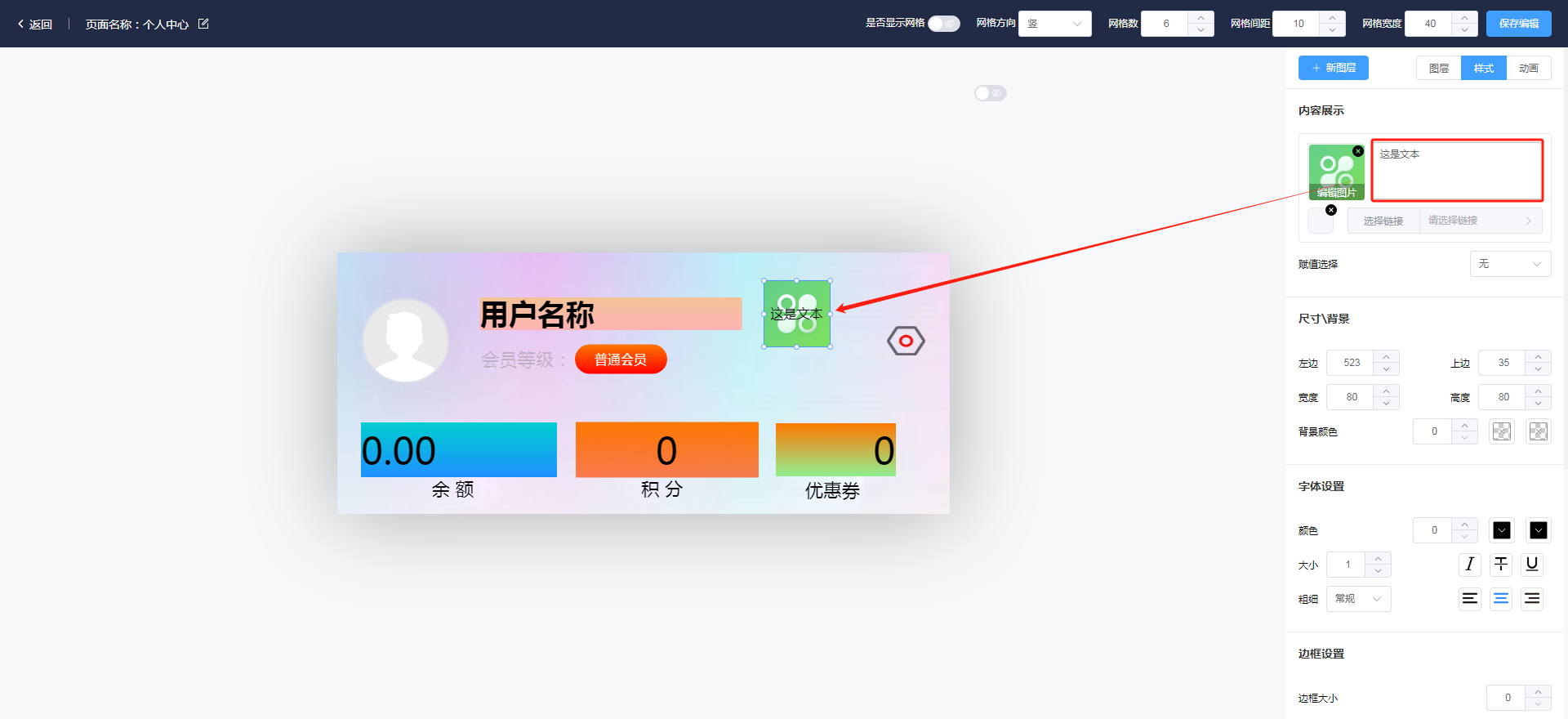
Task: Switch to the 图层 layers tab
Action: (x=1439, y=69)
